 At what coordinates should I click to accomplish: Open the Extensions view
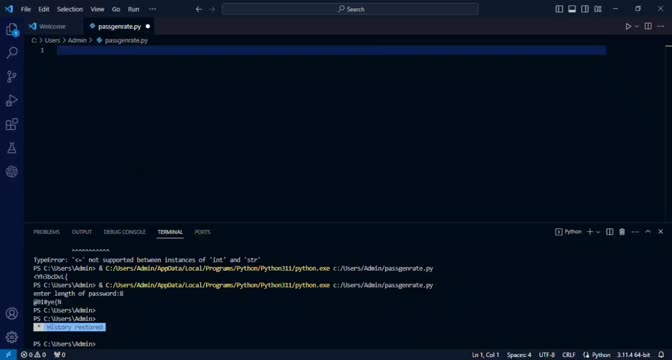coord(12,124)
